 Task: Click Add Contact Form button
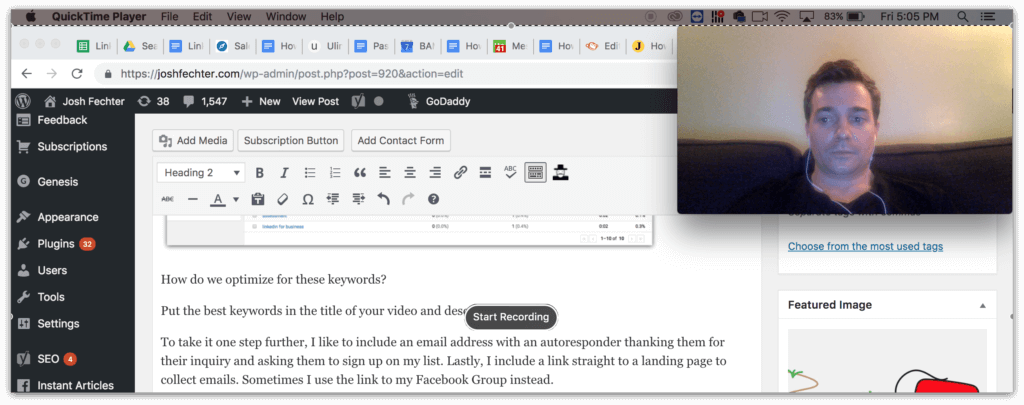400,140
